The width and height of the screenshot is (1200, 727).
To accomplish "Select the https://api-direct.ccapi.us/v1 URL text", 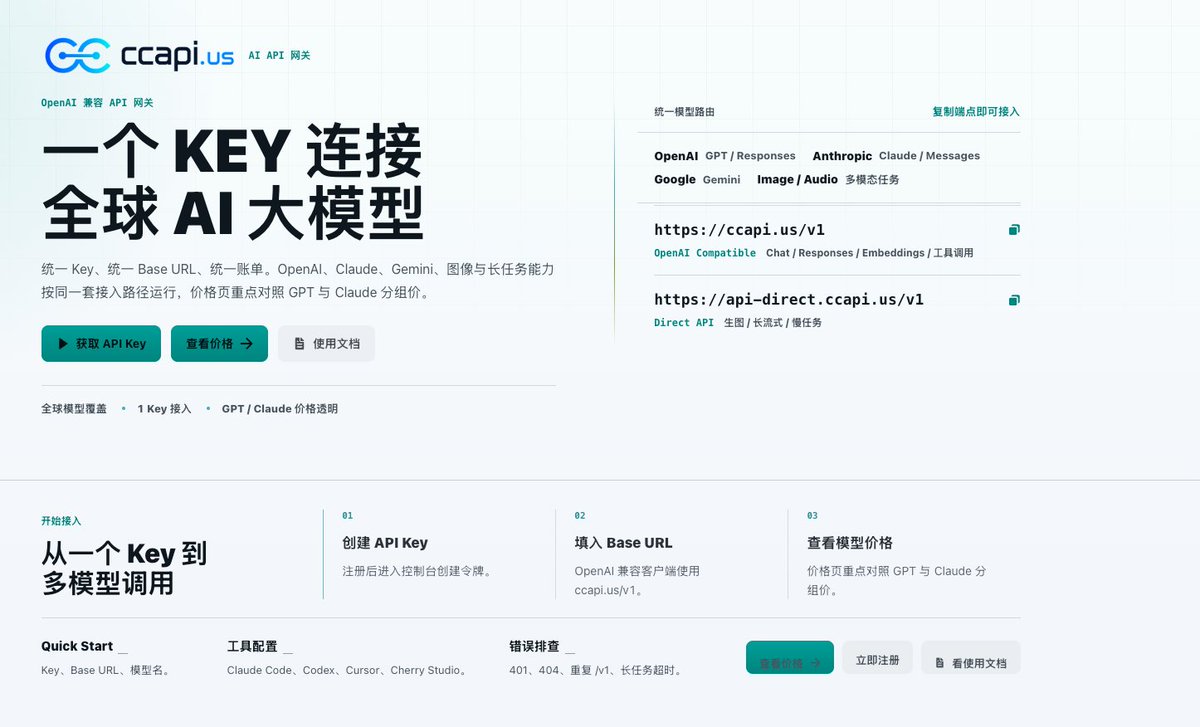I will 789,300.
